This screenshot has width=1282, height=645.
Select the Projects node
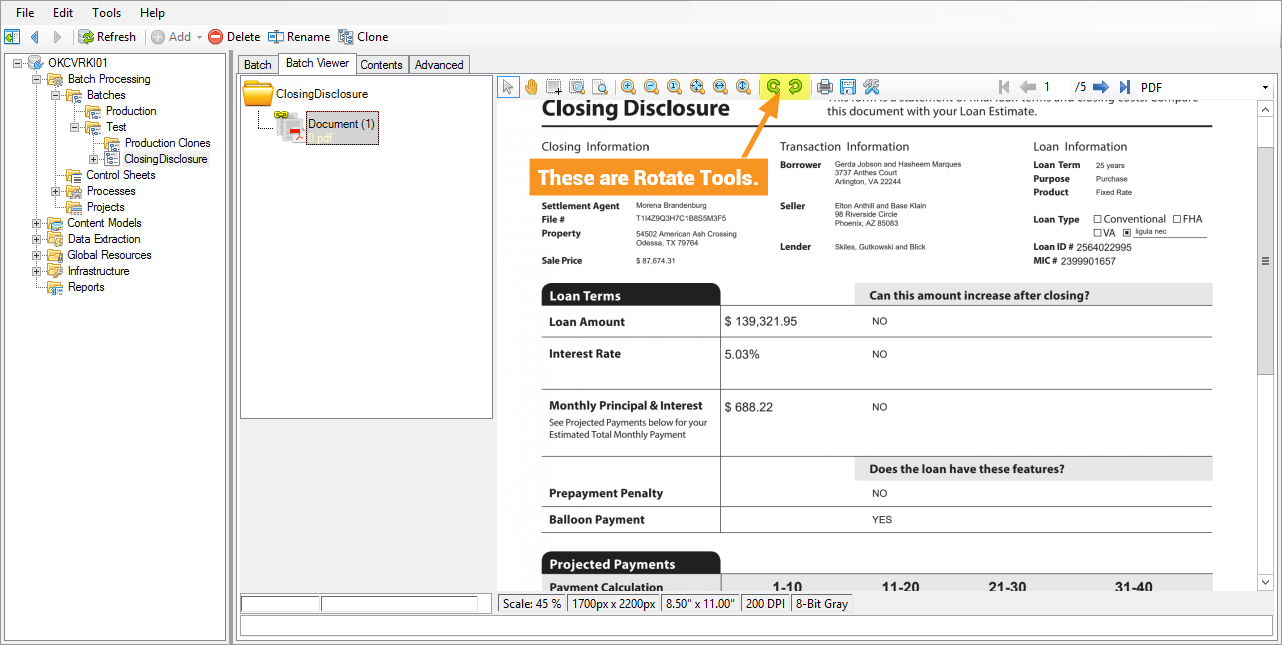(105, 207)
